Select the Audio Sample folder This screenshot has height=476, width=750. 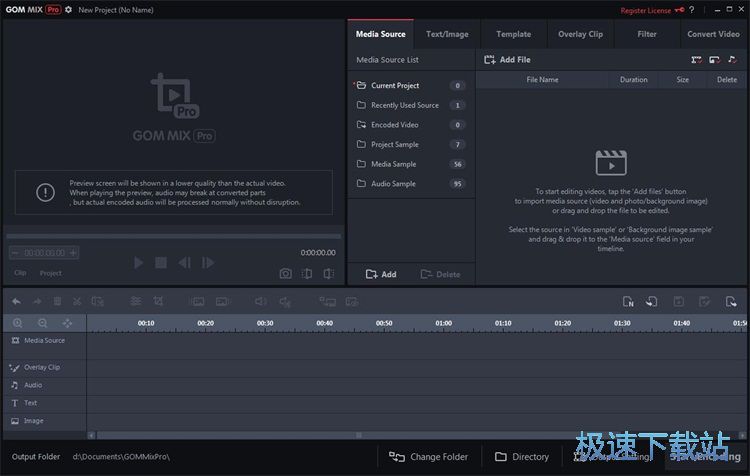pyautogui.click(x=393, y=184)
